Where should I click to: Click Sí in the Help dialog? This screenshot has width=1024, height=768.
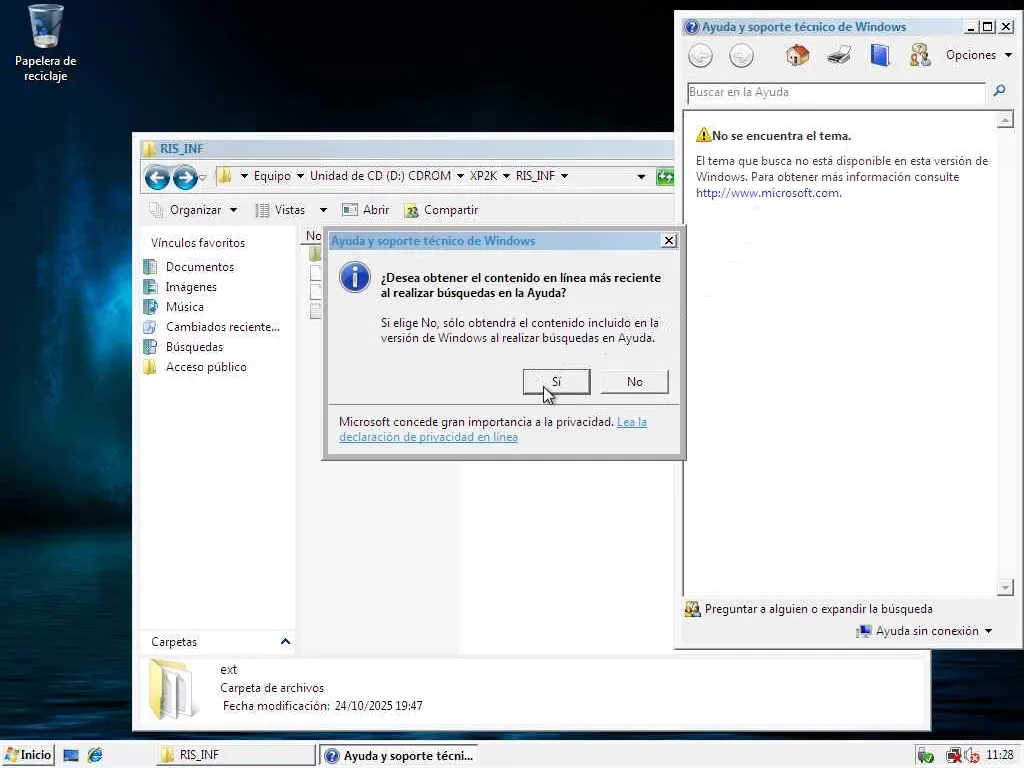[x=556, y=382]
